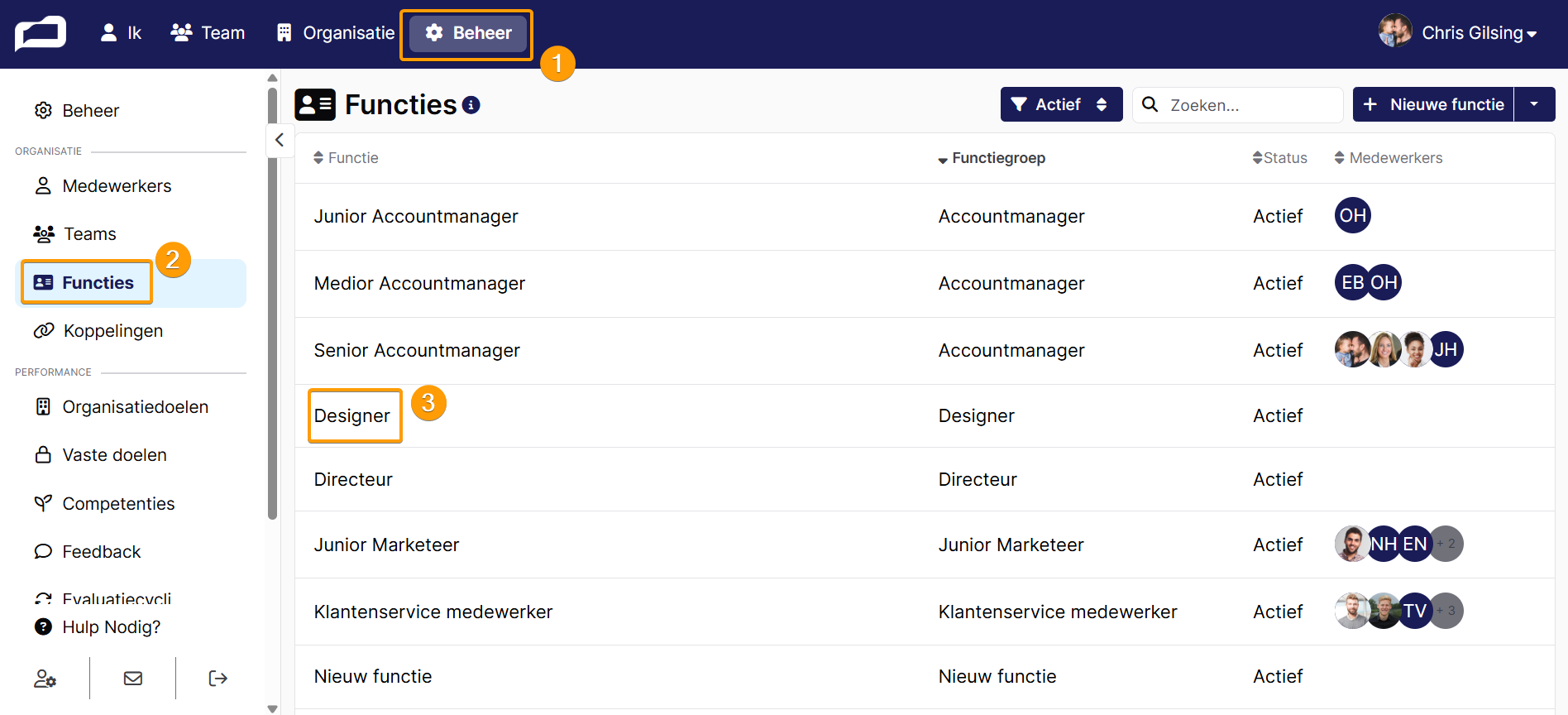The width and height of the screenshot is (1568, 715).
Task: Open the Actief filter dropdown
Action: point(1061,104)
